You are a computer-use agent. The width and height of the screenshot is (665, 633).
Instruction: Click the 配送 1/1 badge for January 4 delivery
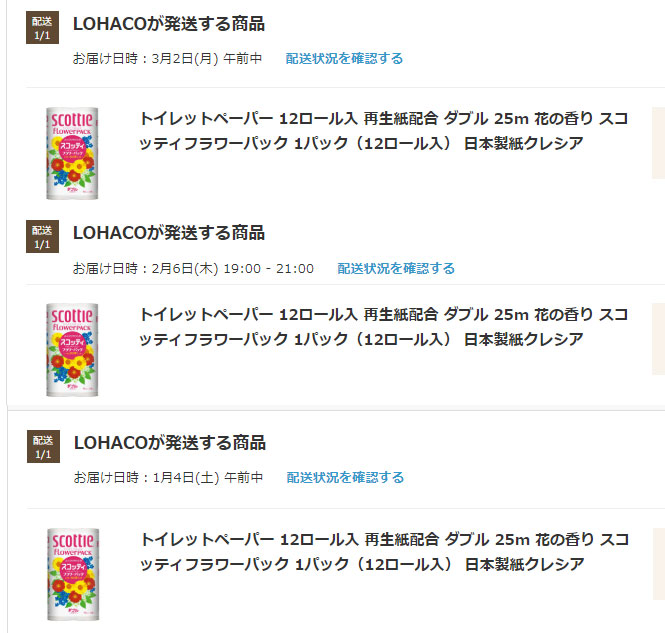tap(43, 446)
